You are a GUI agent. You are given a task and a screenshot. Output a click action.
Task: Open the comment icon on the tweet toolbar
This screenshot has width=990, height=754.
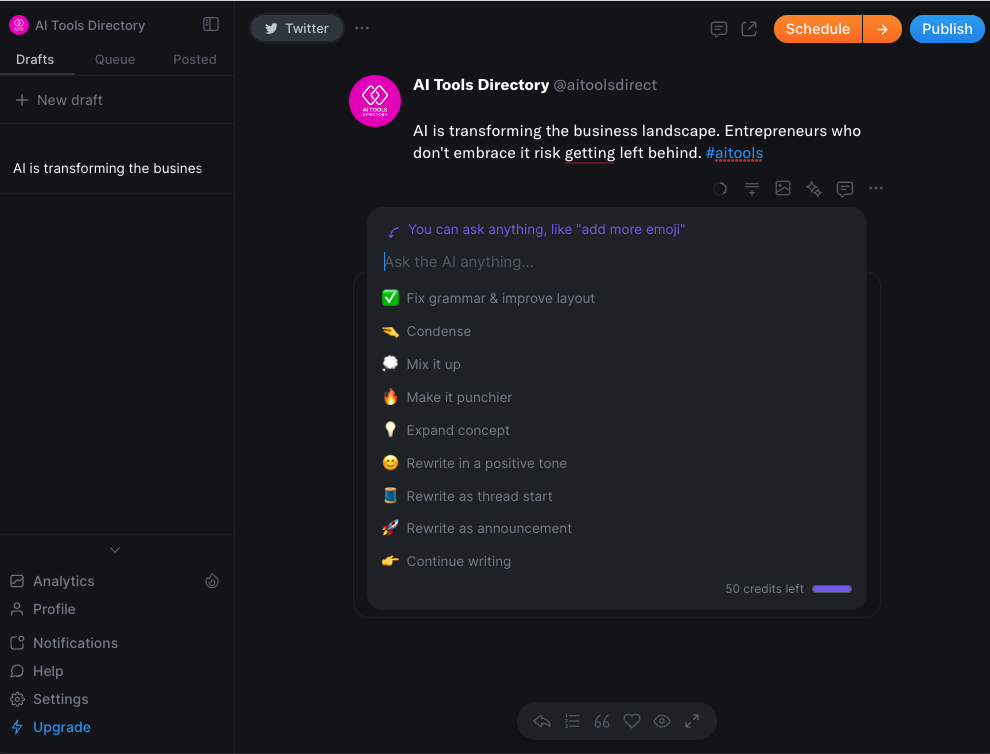coord(845,188)
